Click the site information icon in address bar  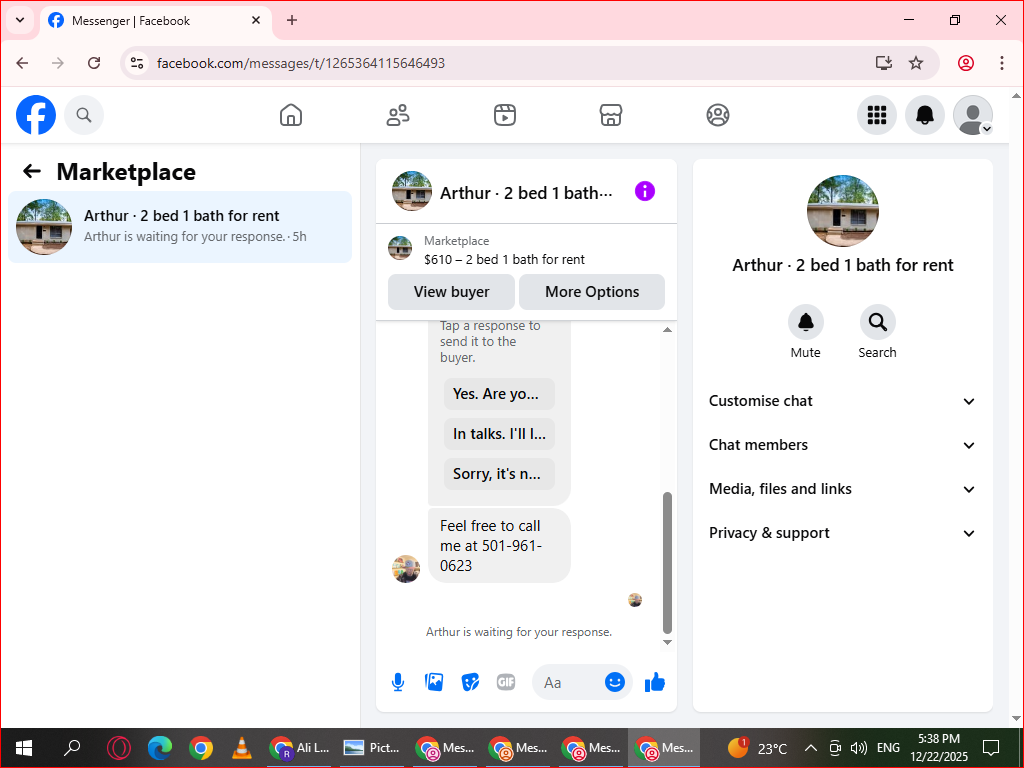coord(136,63)
